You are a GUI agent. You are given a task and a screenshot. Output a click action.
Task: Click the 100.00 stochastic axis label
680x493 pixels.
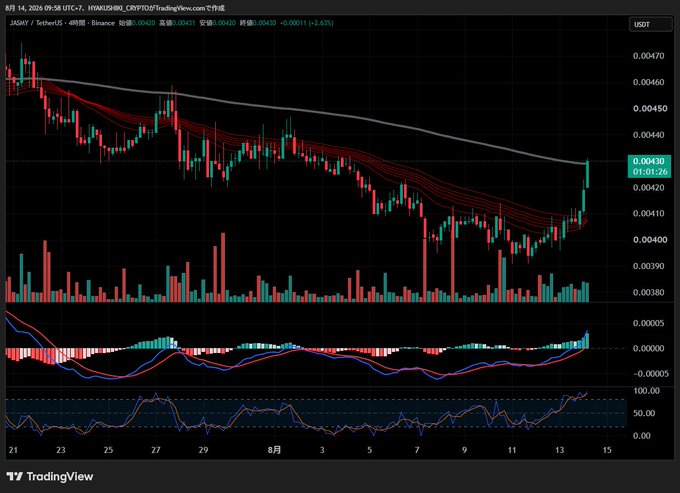647,391
